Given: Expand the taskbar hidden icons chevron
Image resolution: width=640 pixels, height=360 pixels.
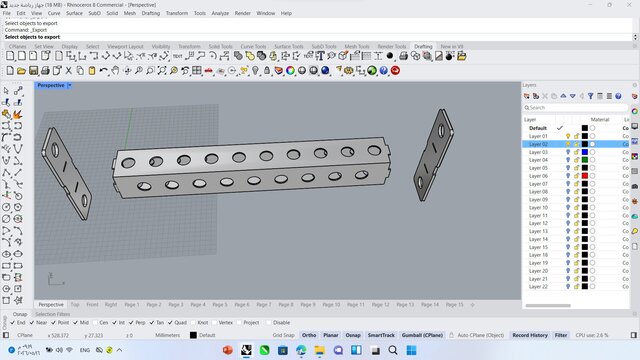Looking at the screenshot, I should click(x=119, y=350).
